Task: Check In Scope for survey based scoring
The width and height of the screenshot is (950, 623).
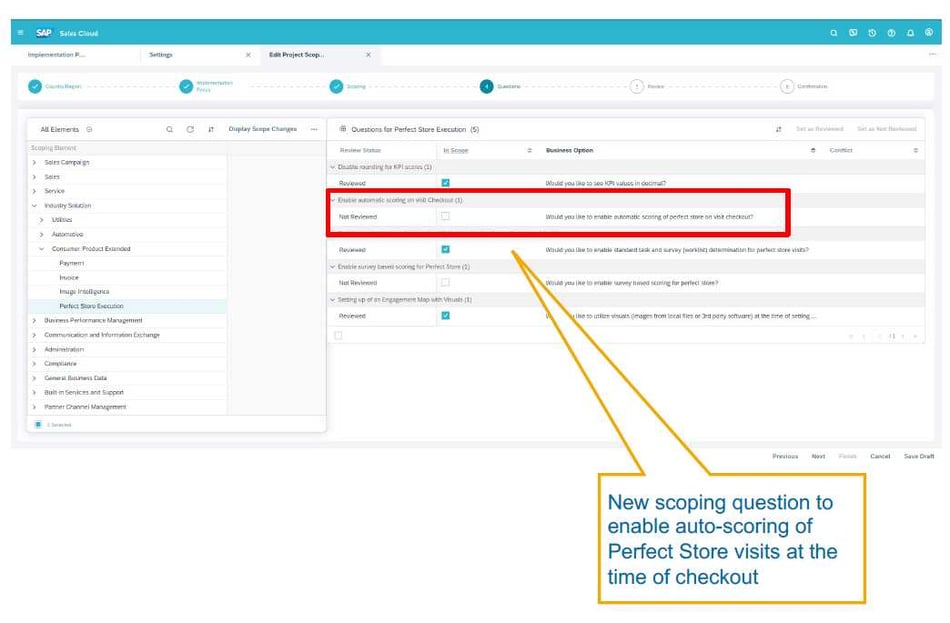Action: coord(445,282)
